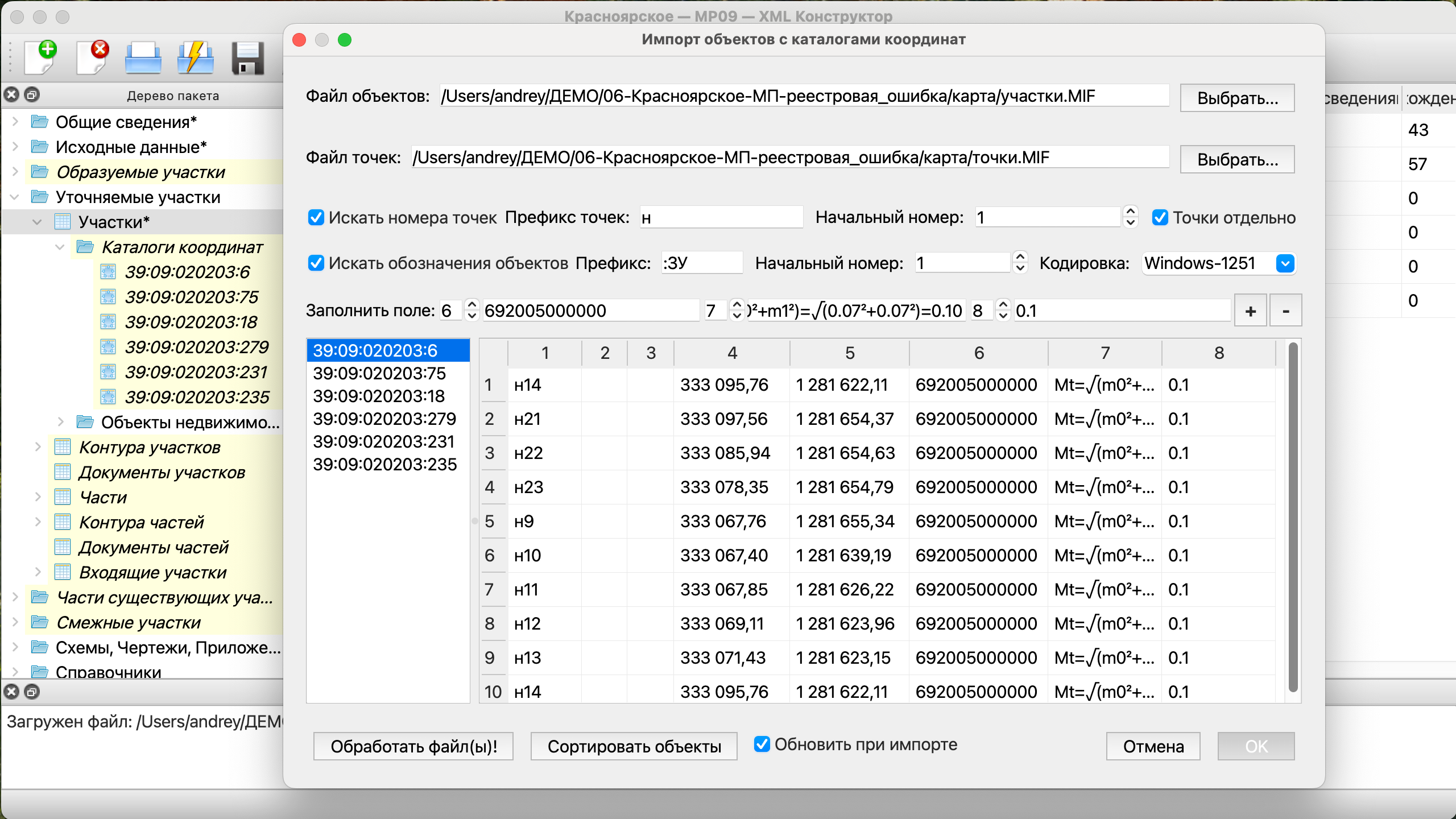This screenshot has width=1456, height=819.
Task: Click catalog icon of 39:09:020203:6 in tree
Action: pyautogui.click(x=108, y=272)
